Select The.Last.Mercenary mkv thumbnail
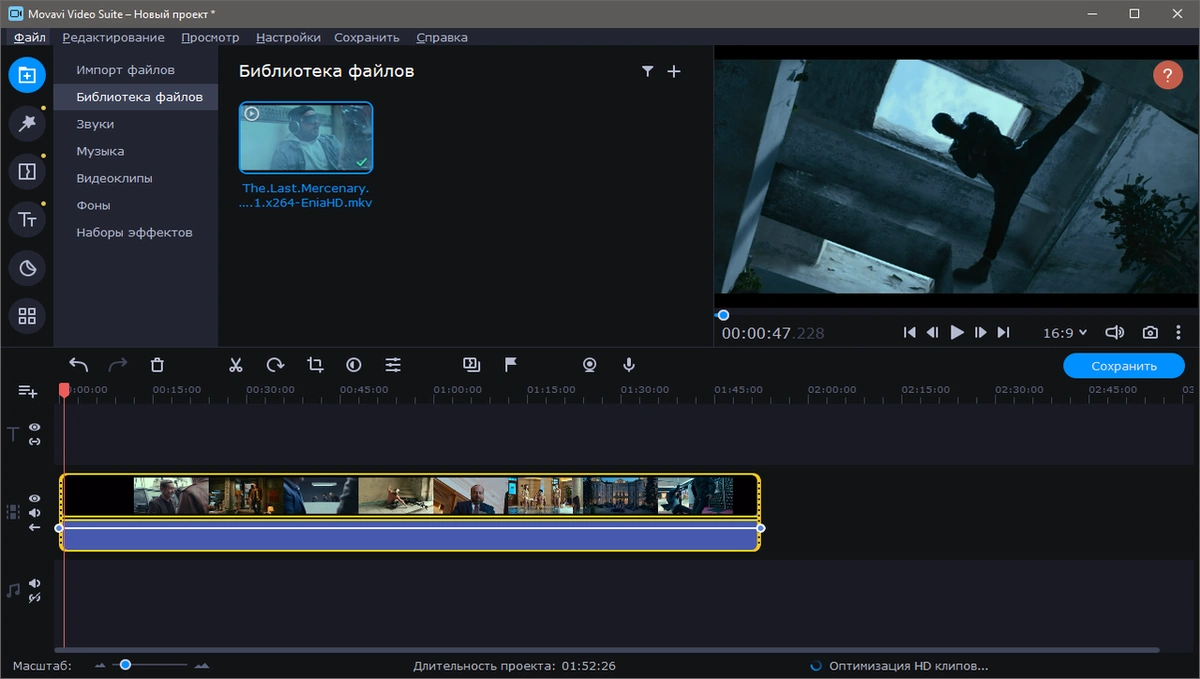 tap(306, 137)
